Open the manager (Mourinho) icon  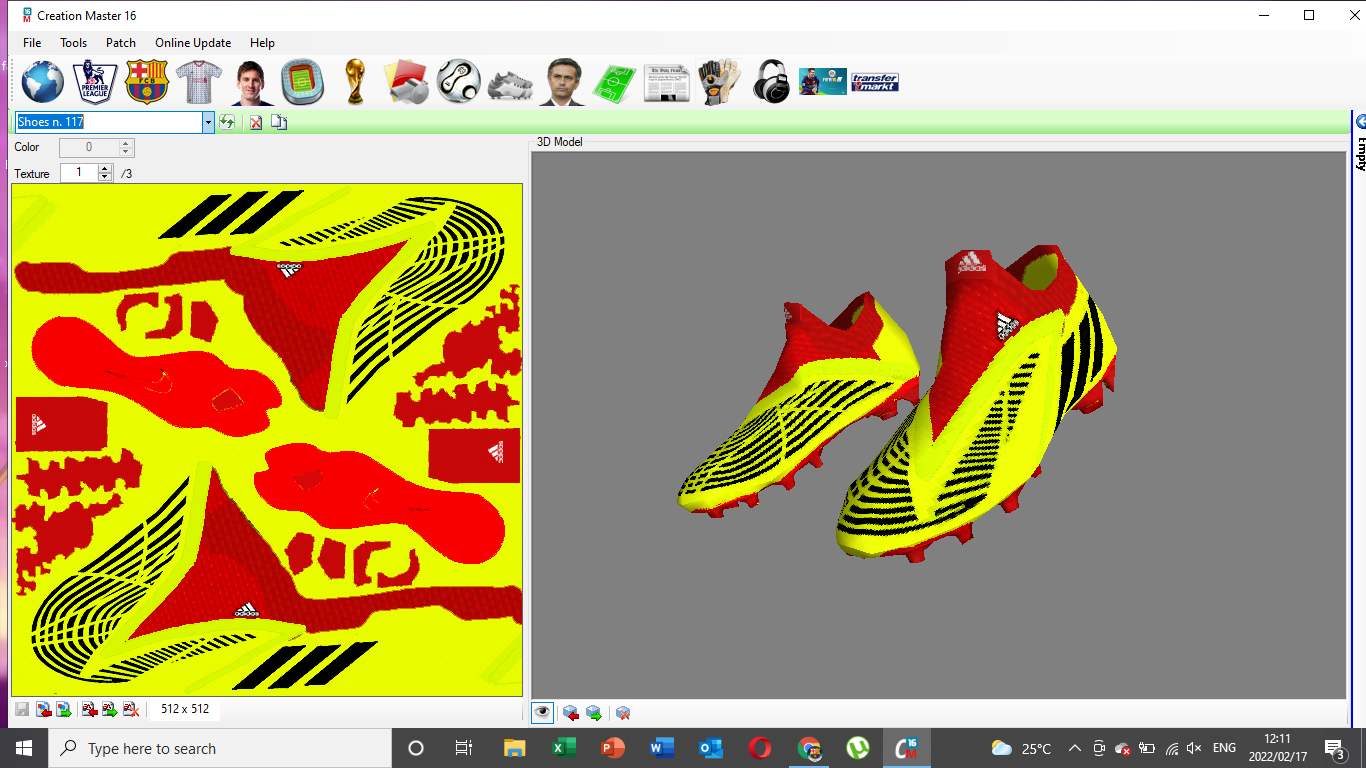[563, 83]
